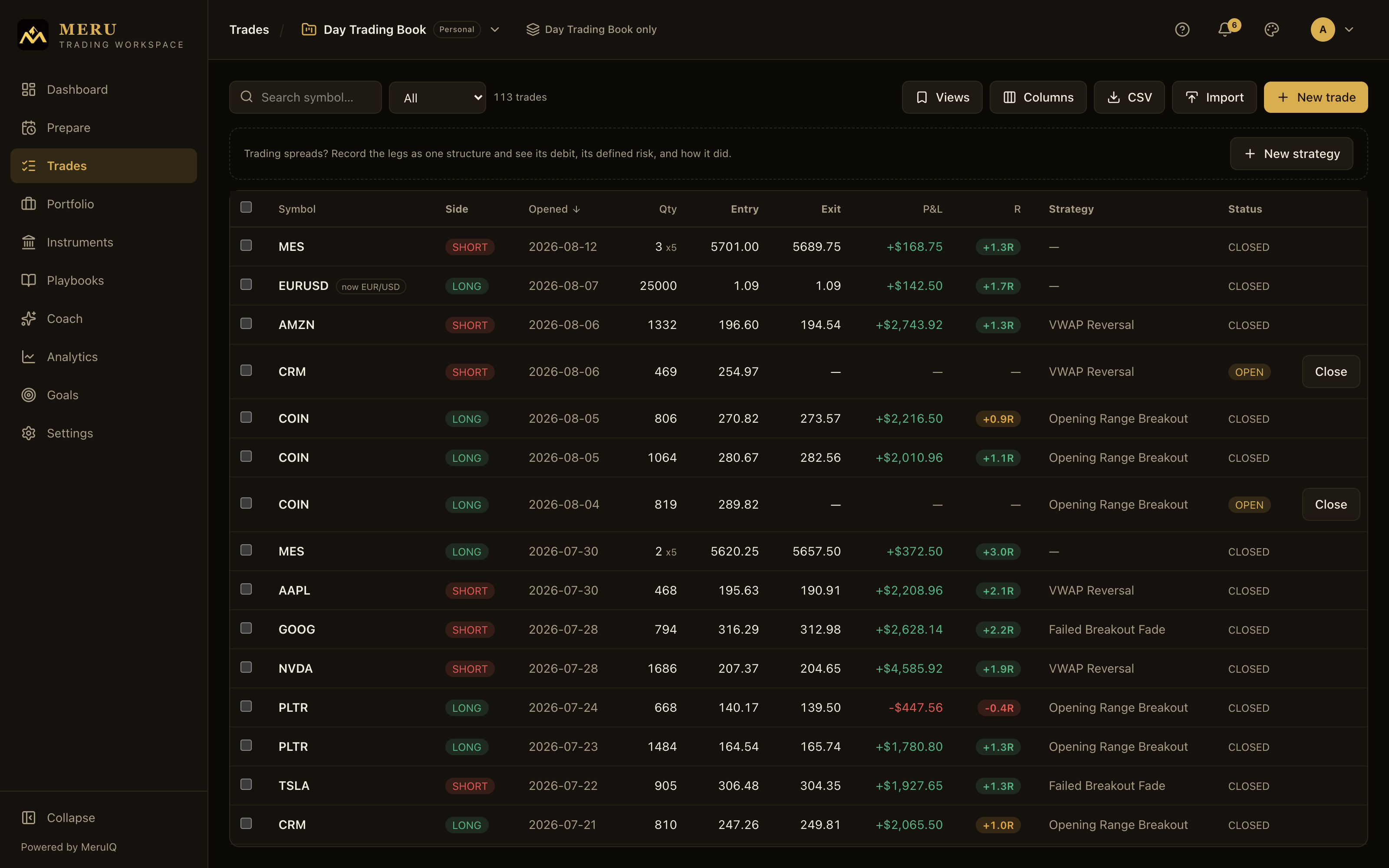1389x868 pixels.
Task: Click the Trades breadcrumb label
Action: click(x=249, y=29)
